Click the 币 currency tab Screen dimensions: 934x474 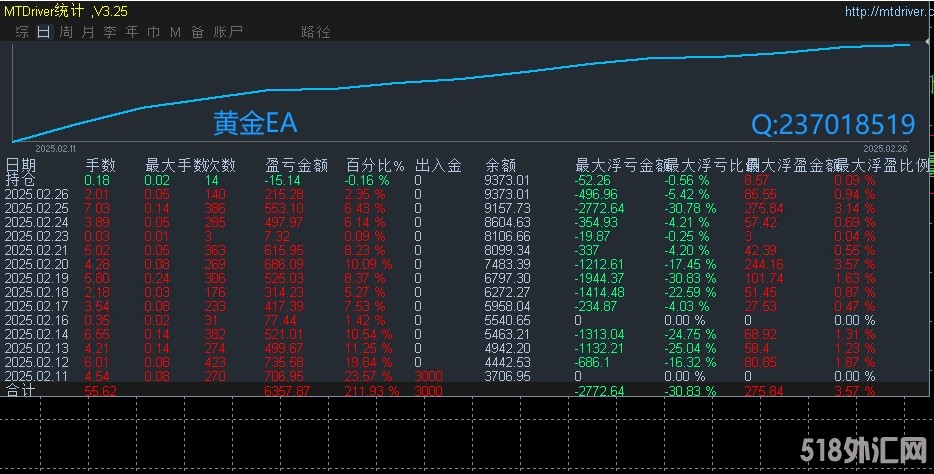tap(153, 32)
